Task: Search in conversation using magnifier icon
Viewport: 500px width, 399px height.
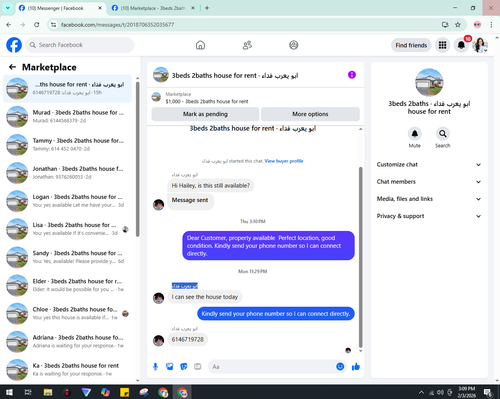Action: coord(443,134)
